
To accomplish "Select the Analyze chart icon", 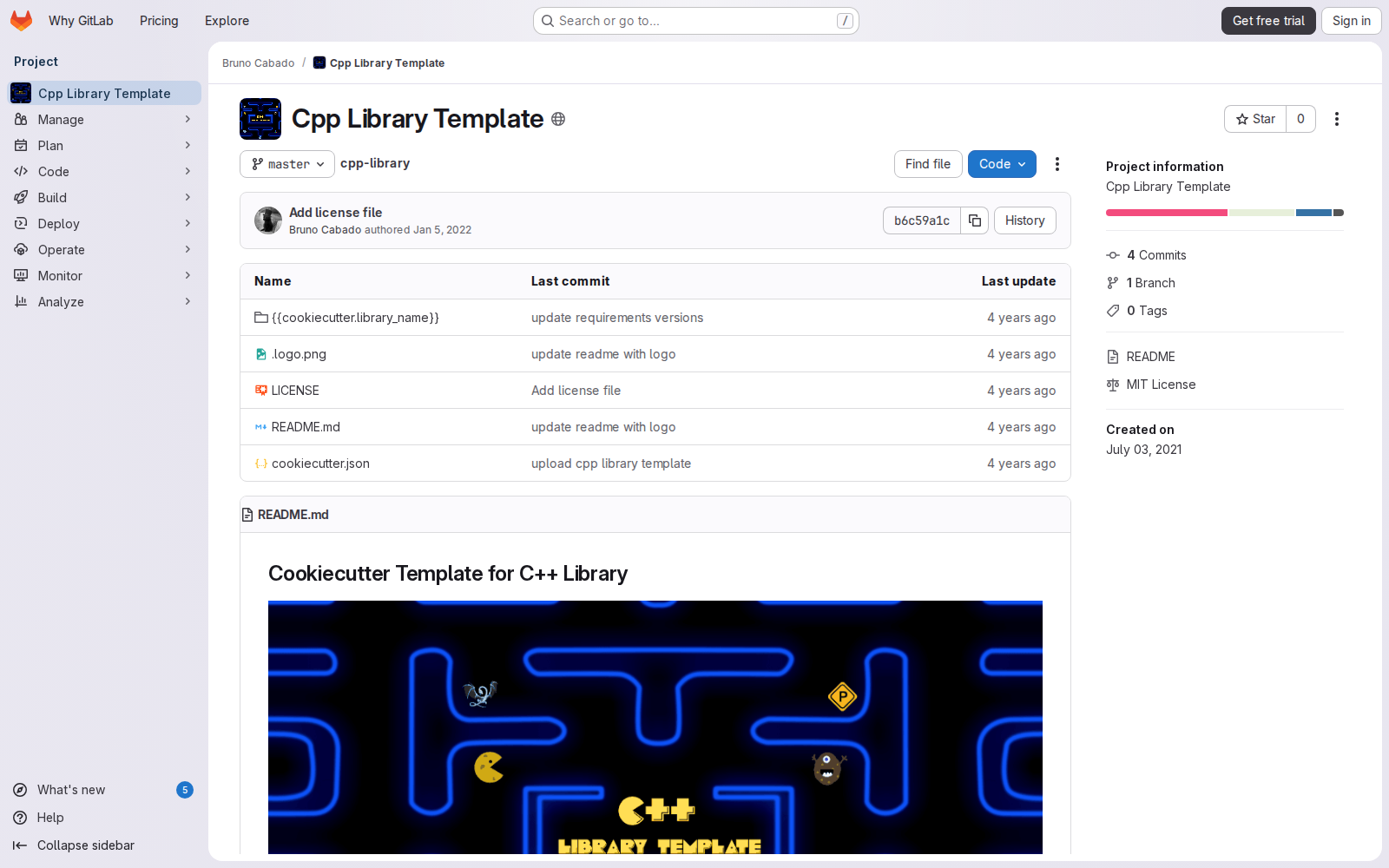I will point(22,301).
